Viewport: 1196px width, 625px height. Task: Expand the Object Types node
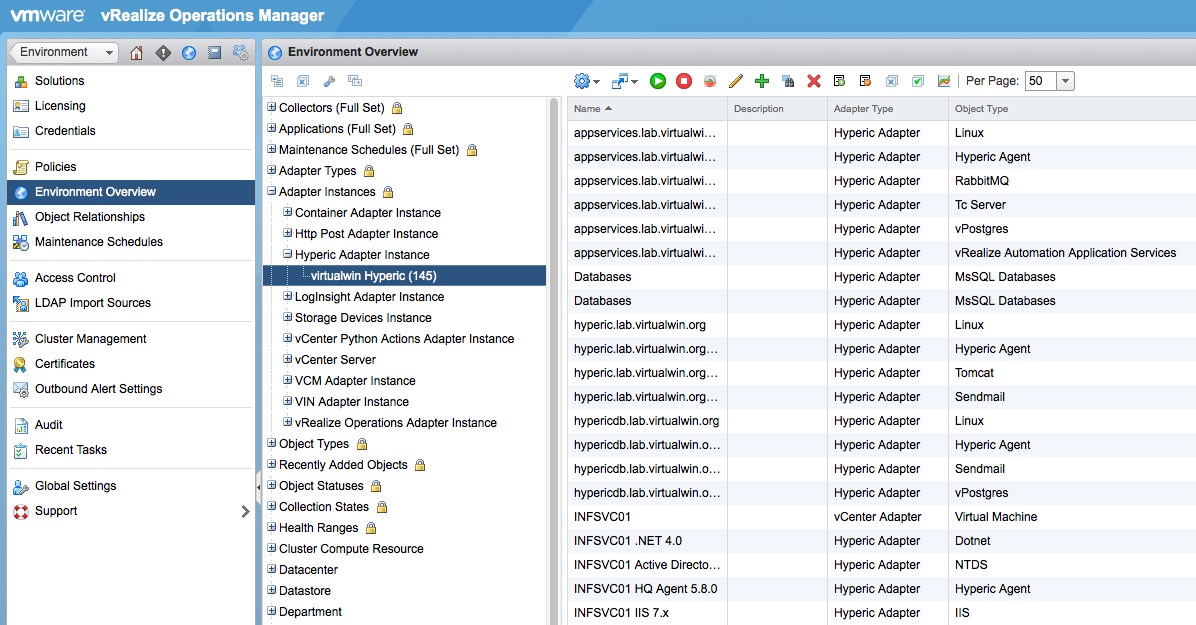[x=272, y=443]
